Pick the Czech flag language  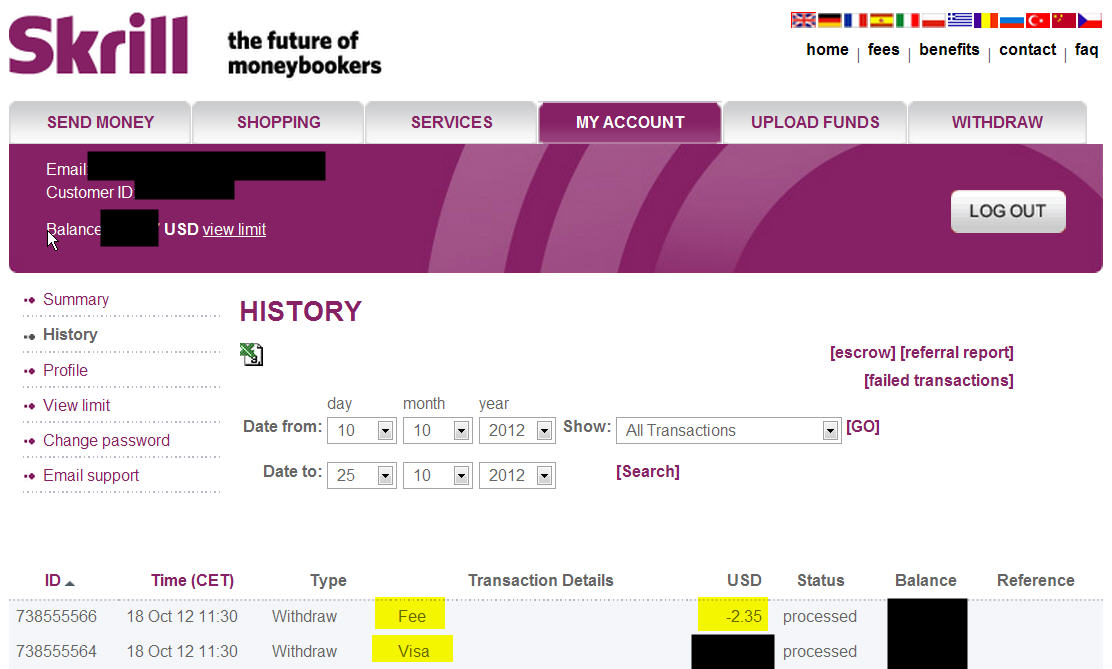(1090, 20)
